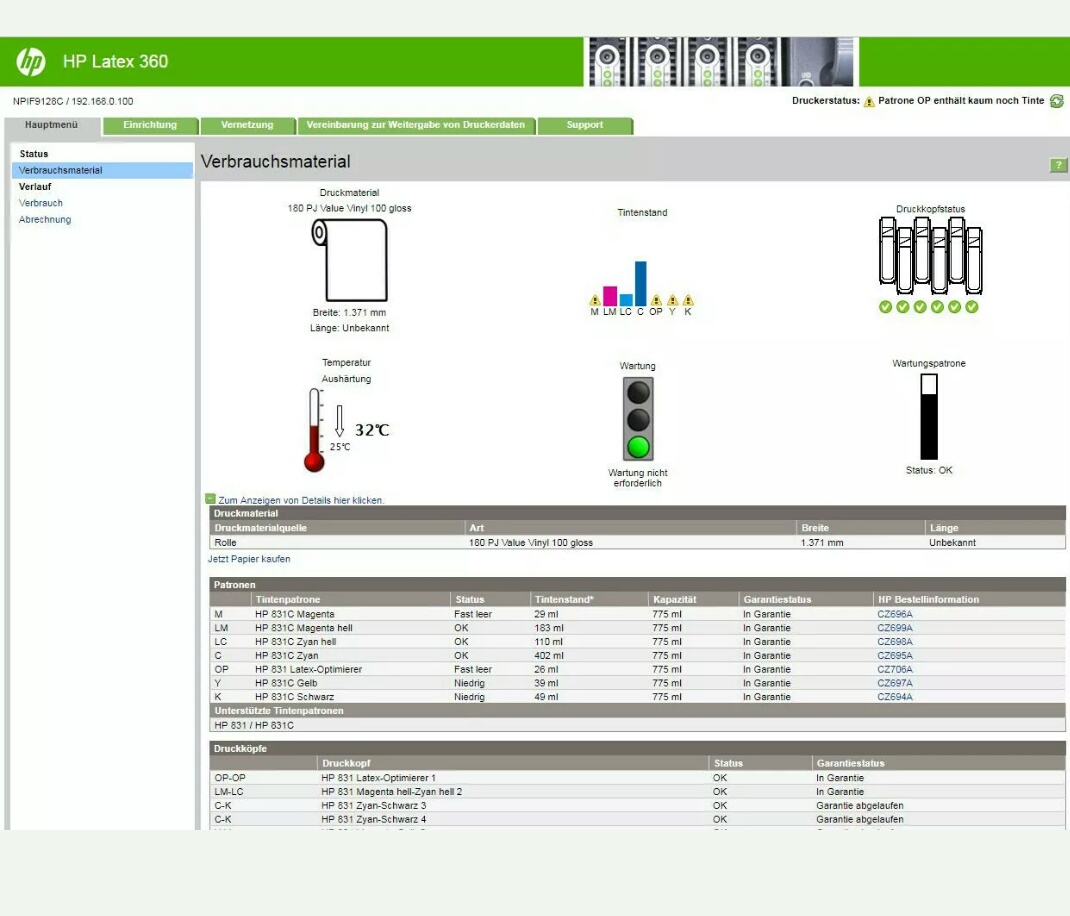Click 'Zum Anzeigen von Details hier klicken'
The height and width of the screenshot is (916, 1070).
point(301,500)
